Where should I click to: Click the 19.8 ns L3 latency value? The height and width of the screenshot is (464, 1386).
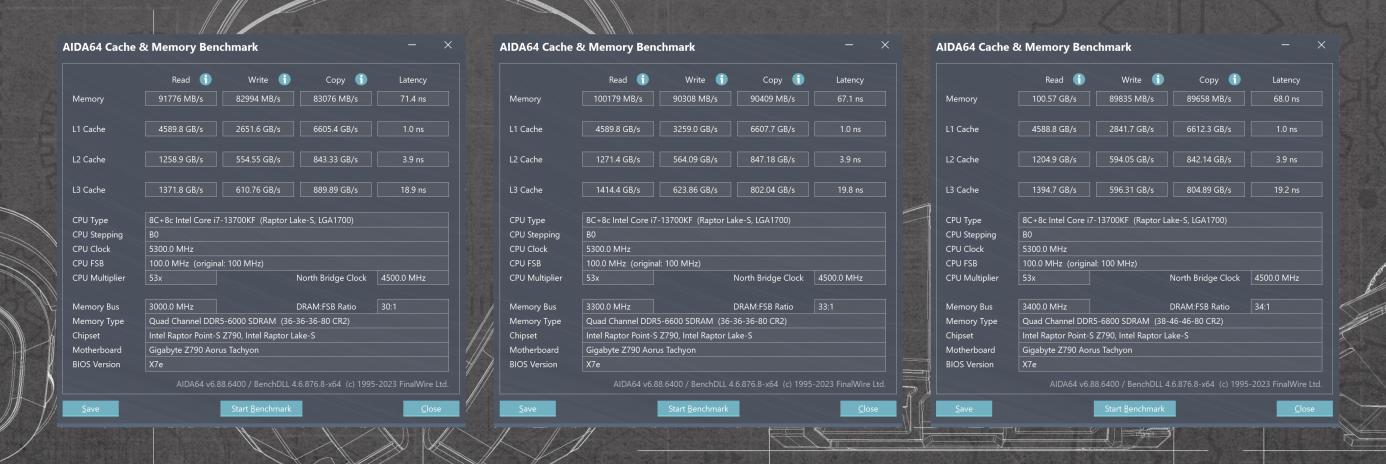click(x=850, y=189)
